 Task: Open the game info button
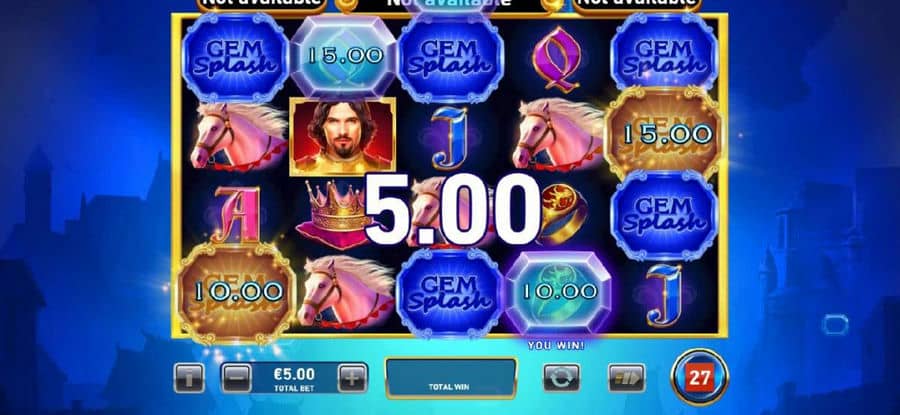coord(189,378)
